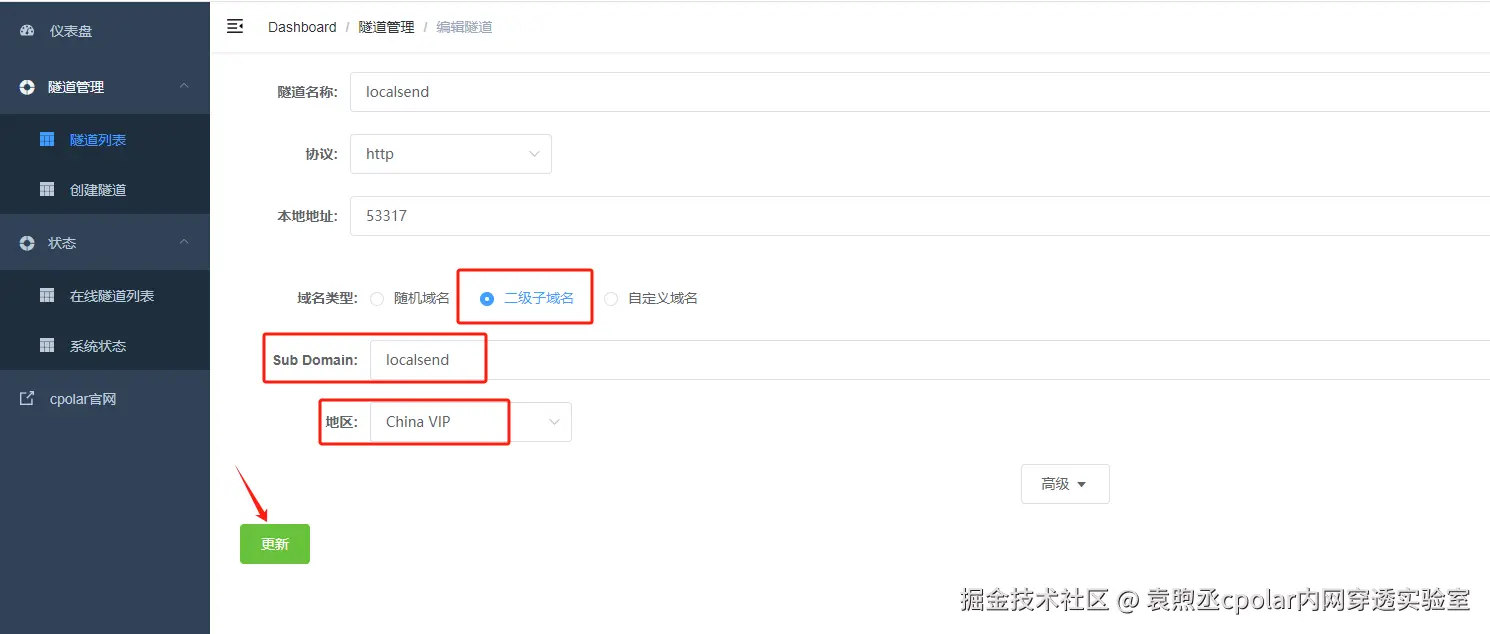Click the 本地地址 input field

pos(920,216)
